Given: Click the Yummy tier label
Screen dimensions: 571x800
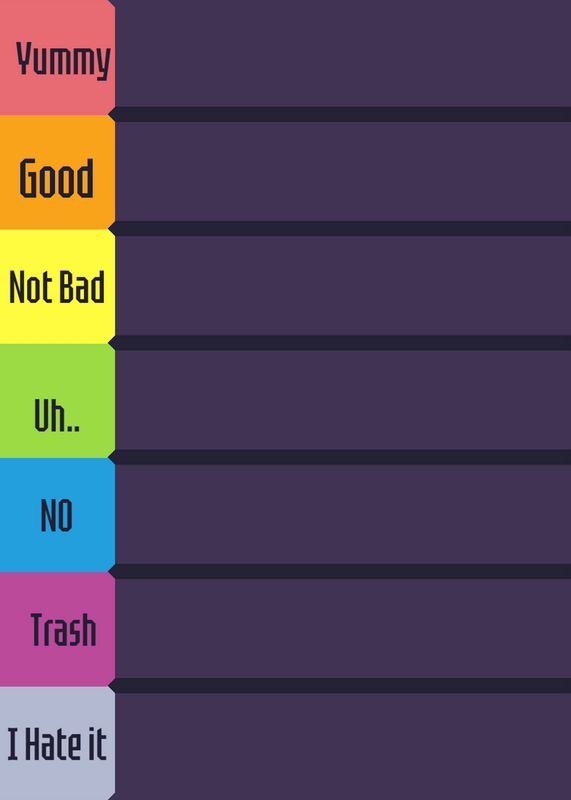Looking at the screenshot, I should tap(57, 57).
